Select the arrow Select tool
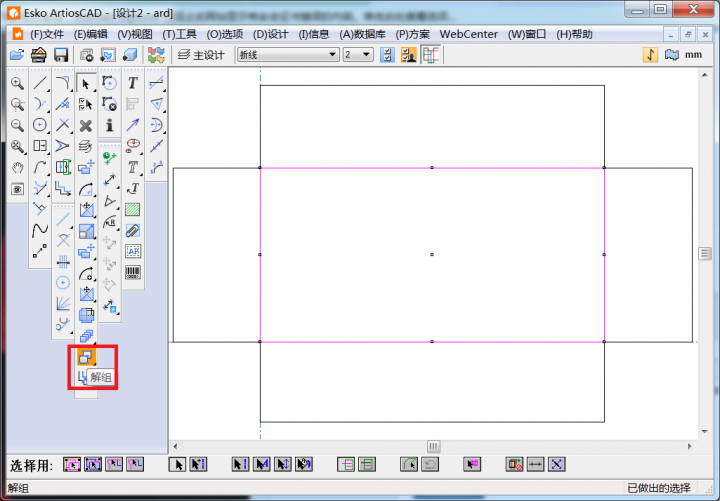 (86, 83)
